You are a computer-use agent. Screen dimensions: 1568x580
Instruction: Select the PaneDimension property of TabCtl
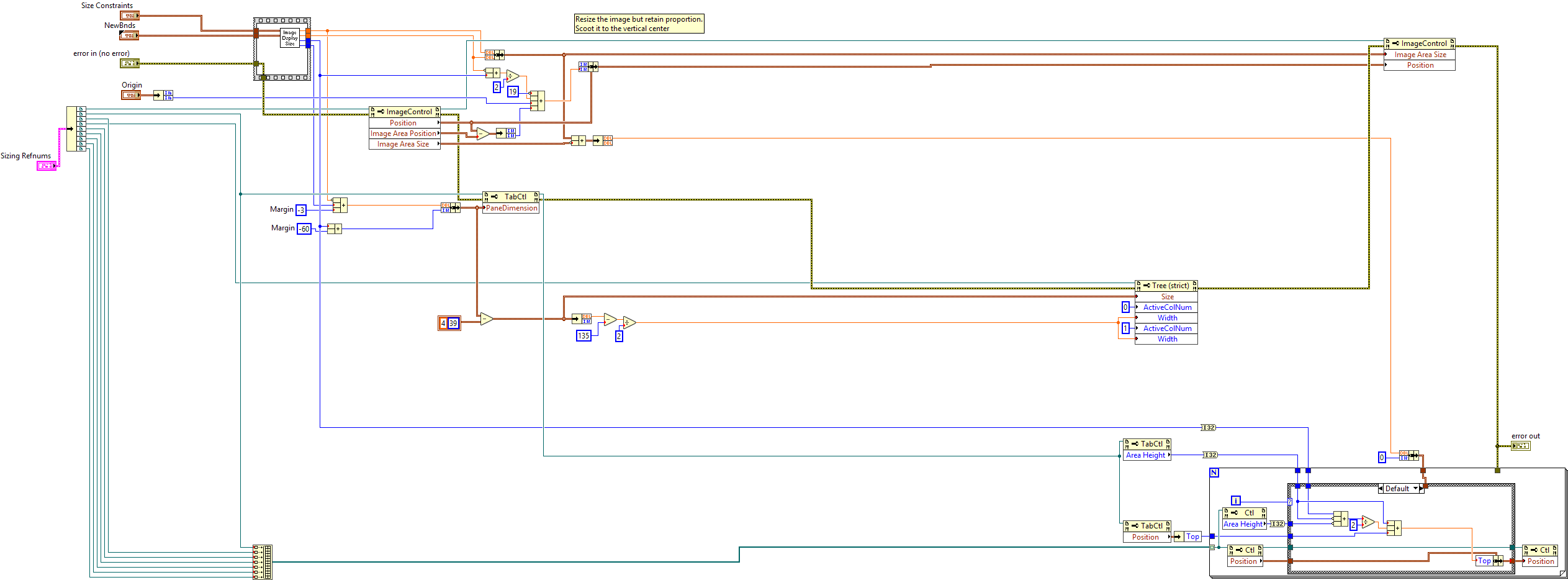pyautogui.click(x=511, y=208)
